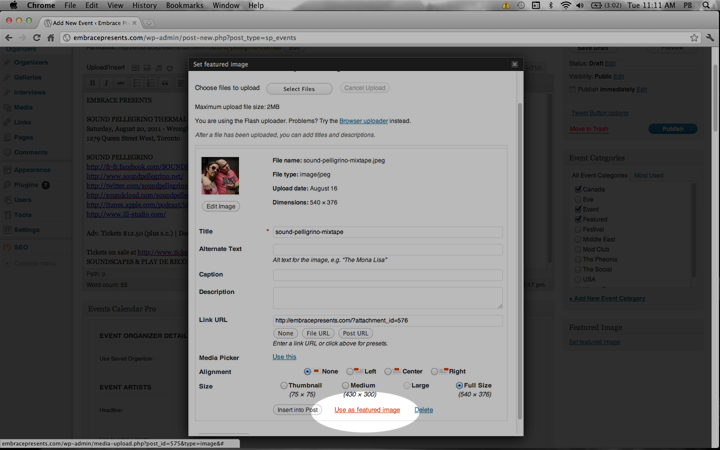The height and width of the screenshot is (450, 720).
Task: Open the History menu
Action: tap(145, 5)
